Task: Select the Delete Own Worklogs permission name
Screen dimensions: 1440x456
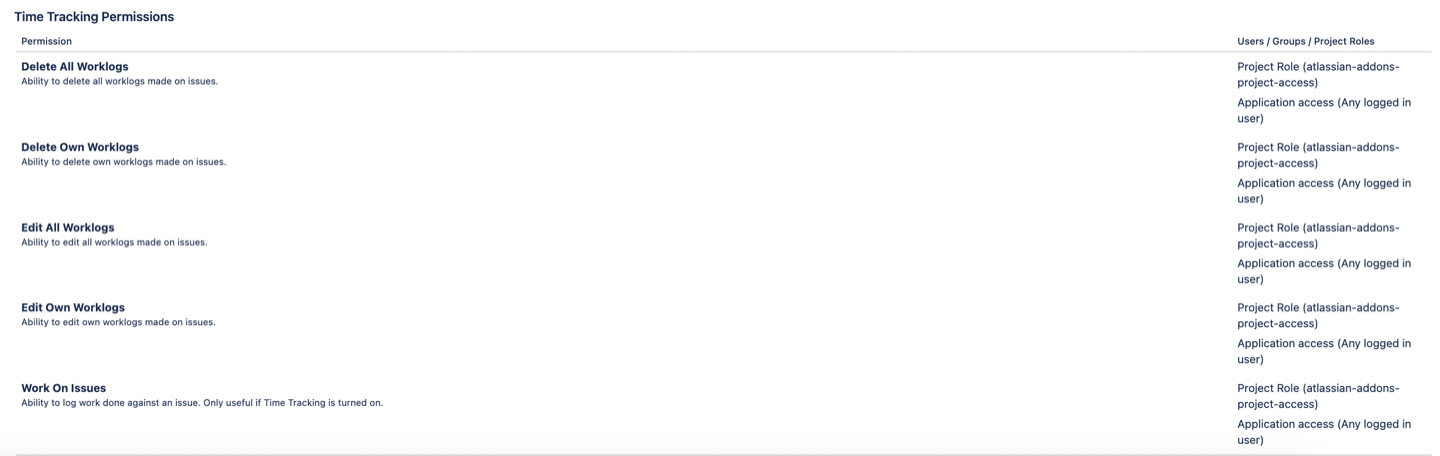Action: point(80,147)
